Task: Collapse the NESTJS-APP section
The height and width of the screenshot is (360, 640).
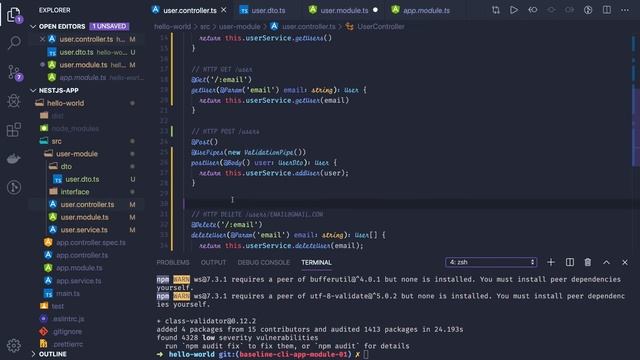Action: pos(33,90)
